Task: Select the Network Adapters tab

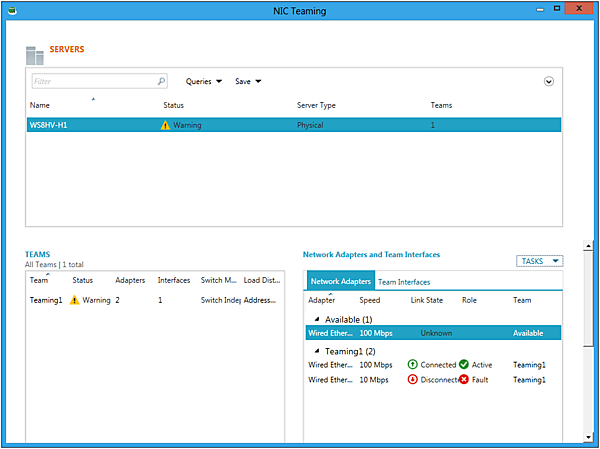Action: point(340,282)
